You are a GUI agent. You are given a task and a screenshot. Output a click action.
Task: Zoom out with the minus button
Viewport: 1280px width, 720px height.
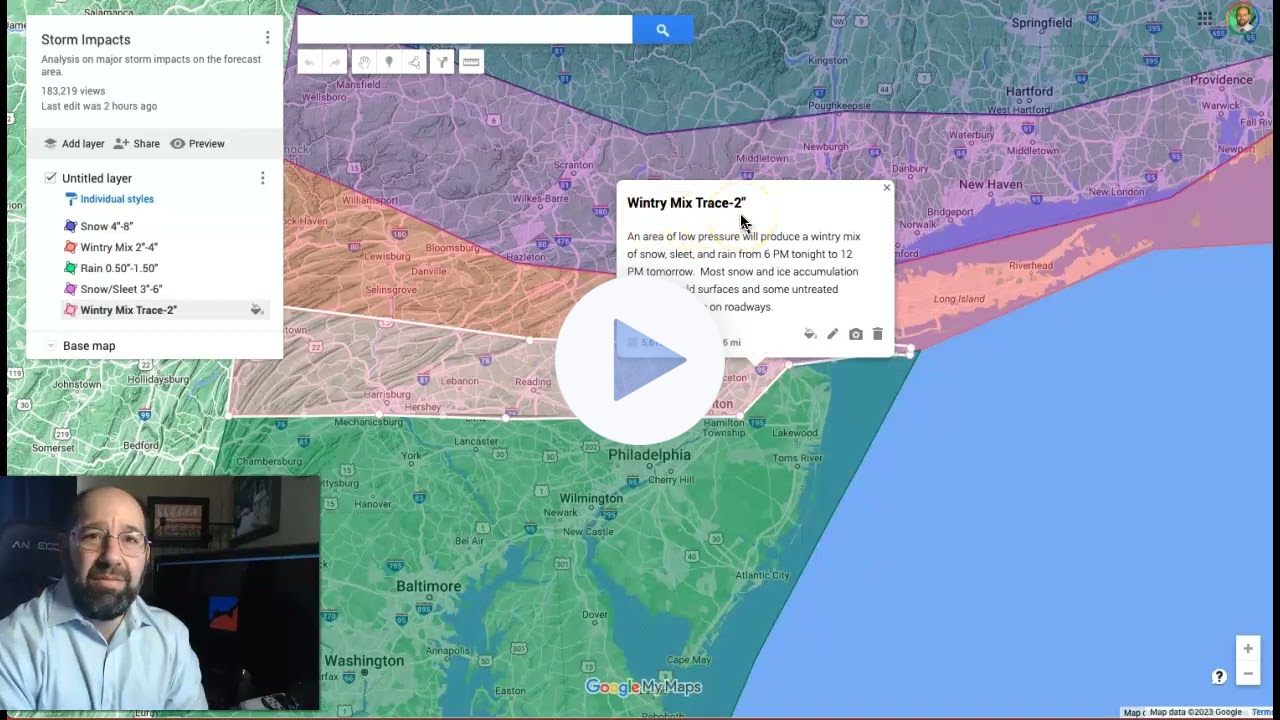1248,674
